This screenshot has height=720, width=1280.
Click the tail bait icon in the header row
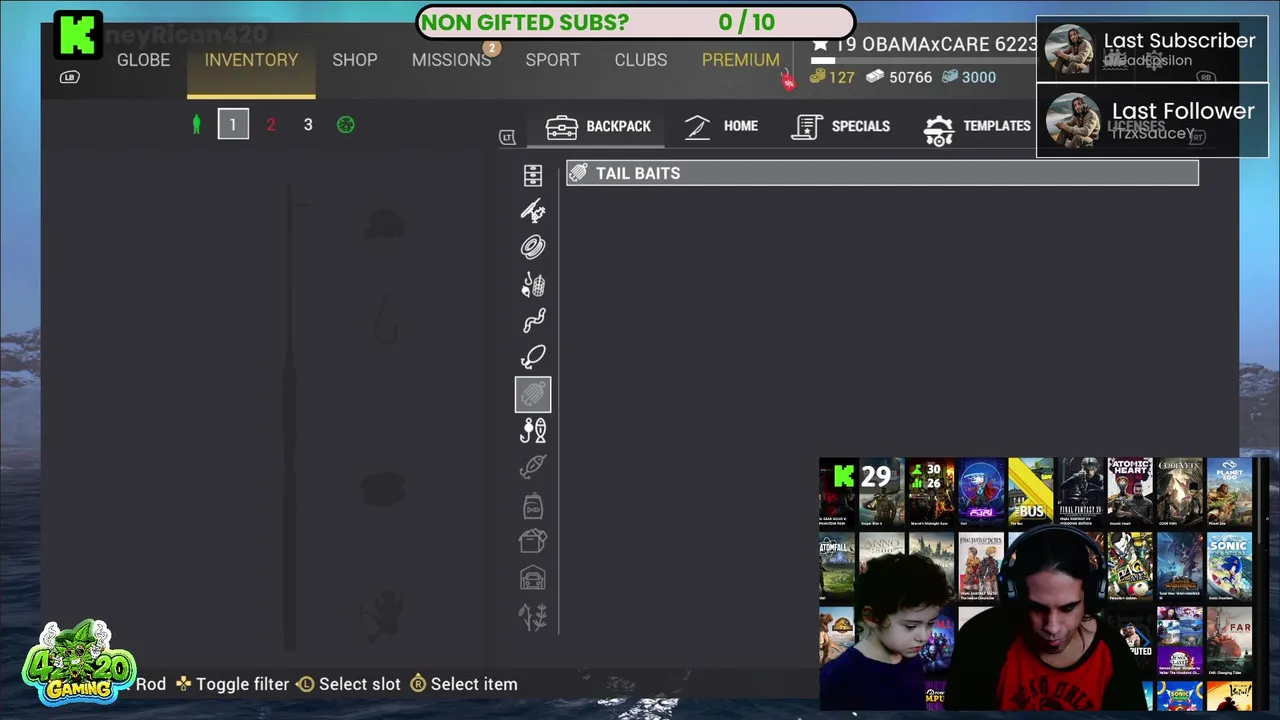coord(578,173)
